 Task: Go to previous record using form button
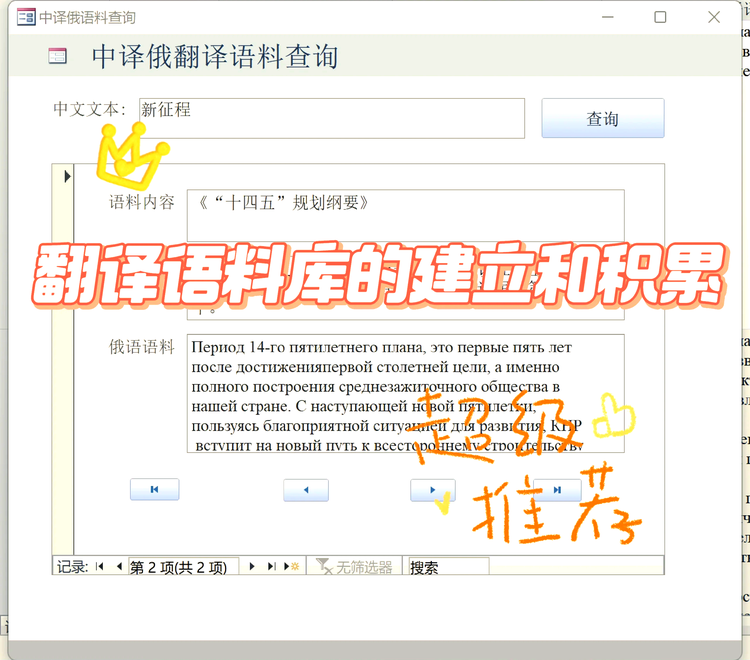point(306,490)
